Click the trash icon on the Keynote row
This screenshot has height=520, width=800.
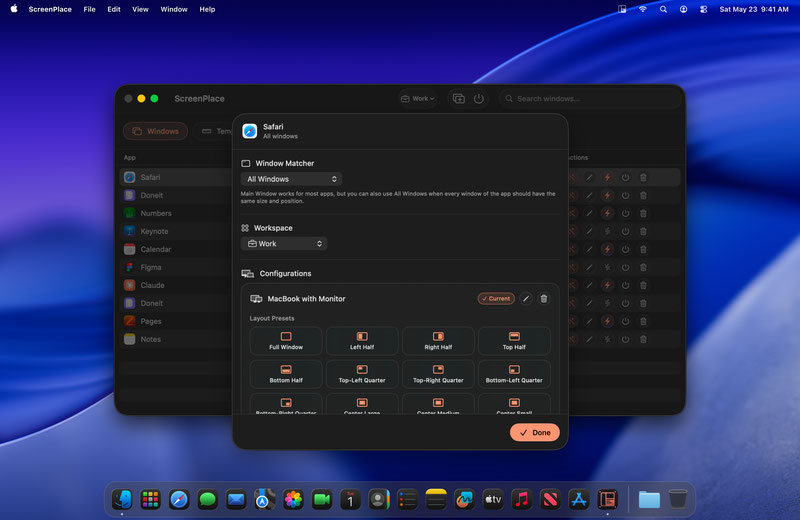coord(643,231)
